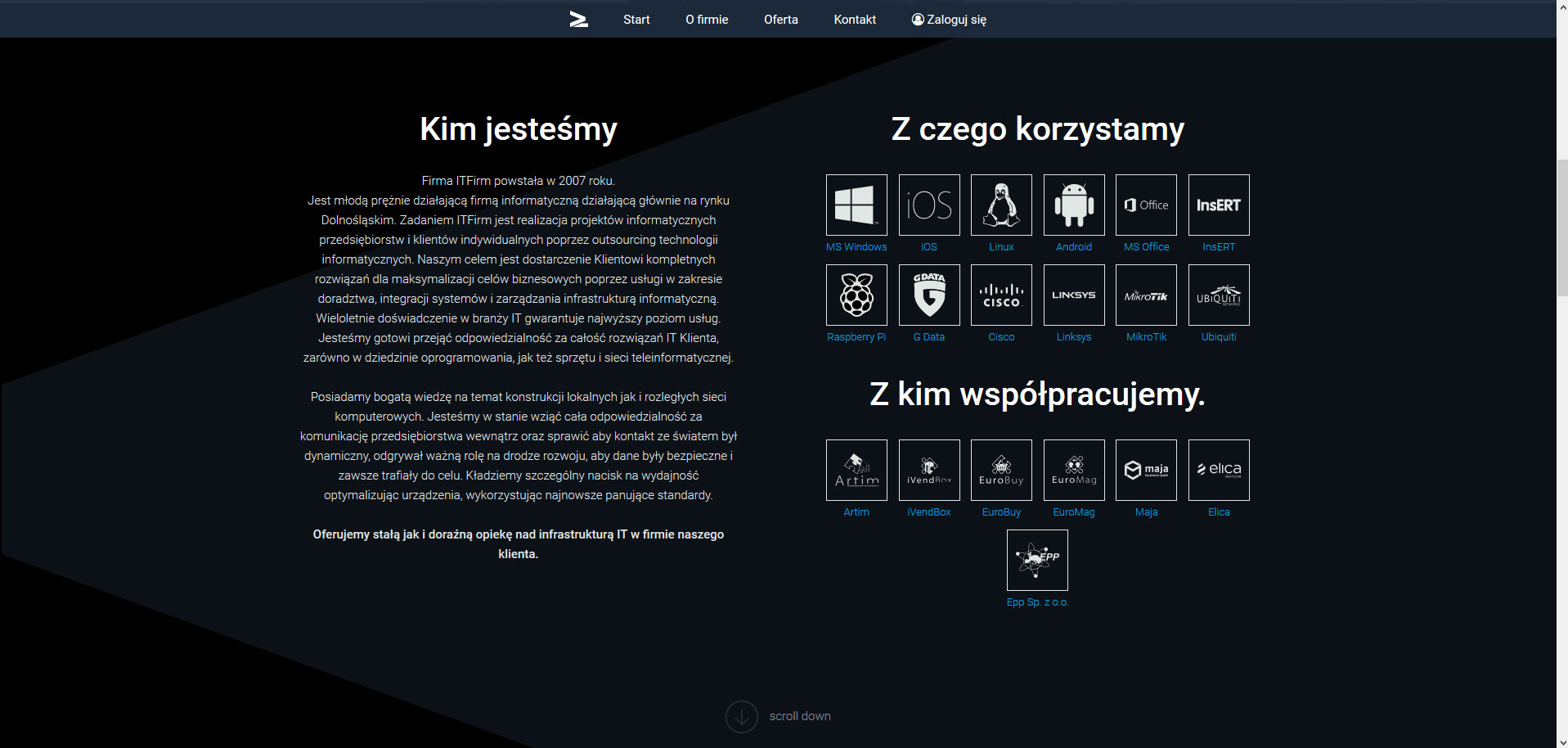Click the Ubiquiti text link
The width and height of the screenshot is (1568, 748).
click(1219, 336)
